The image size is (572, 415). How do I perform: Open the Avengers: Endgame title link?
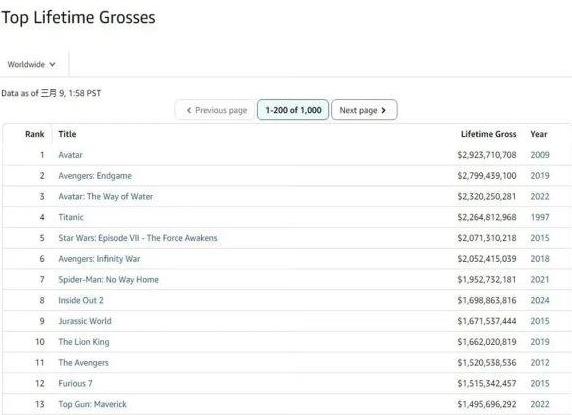tap(95, 176)
